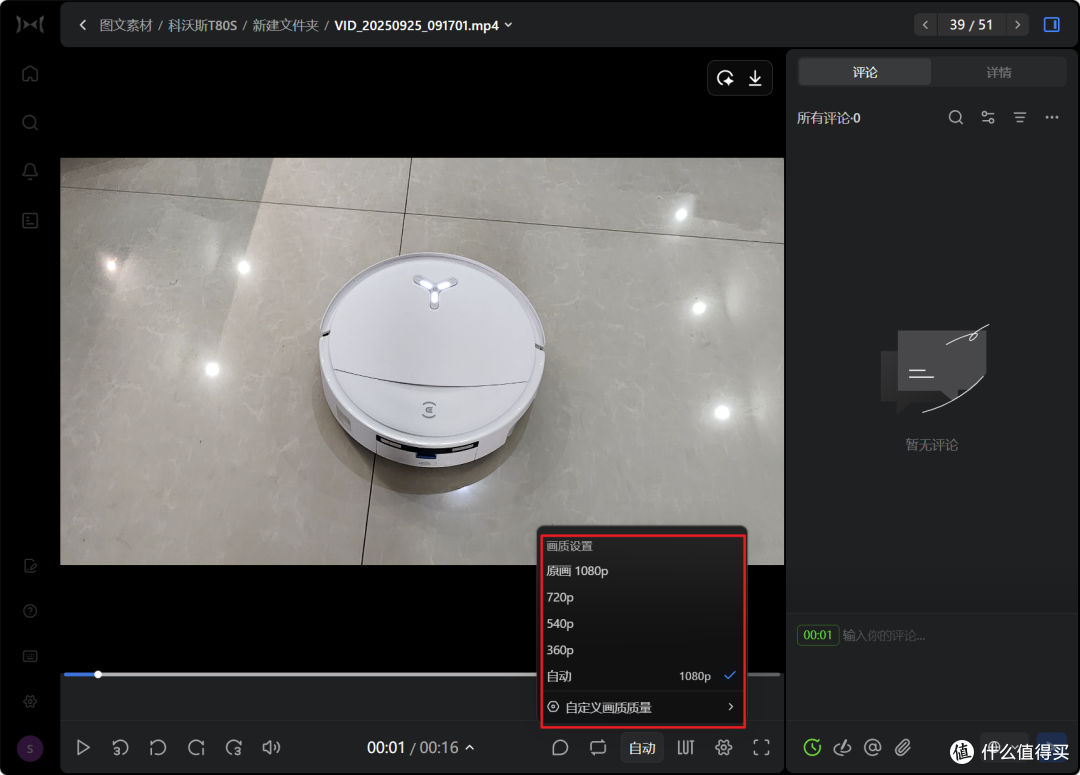Go back with the breadcrumb arrow
Screen dimensions: 1080x775
83,25
